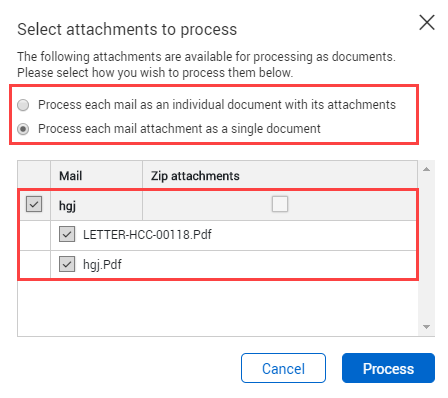The height and width of the screenshot is (398, 448).
Task: Click the hgj mail name cell
Action: tap(96, 205)
